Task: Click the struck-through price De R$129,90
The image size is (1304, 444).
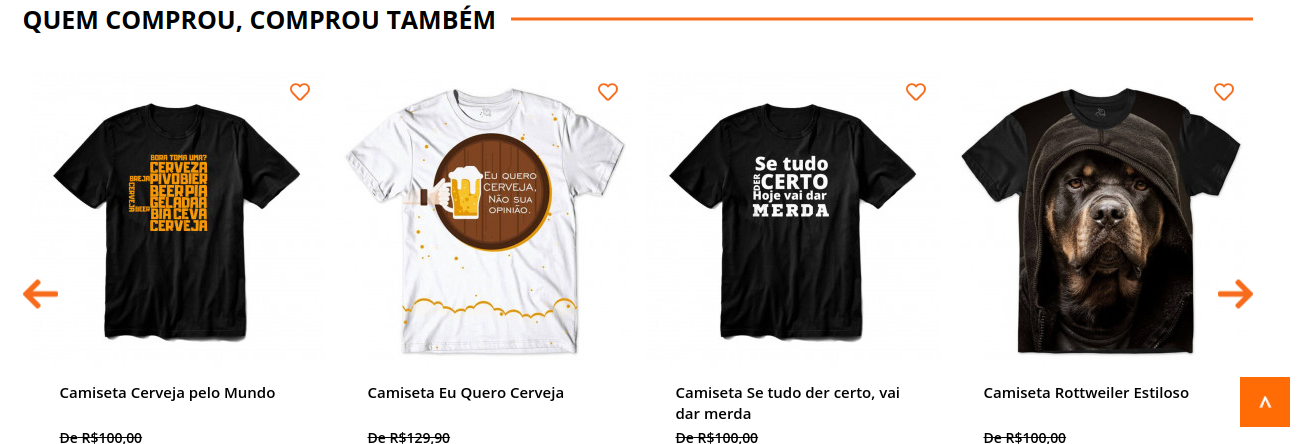Action: click(409, 437)
